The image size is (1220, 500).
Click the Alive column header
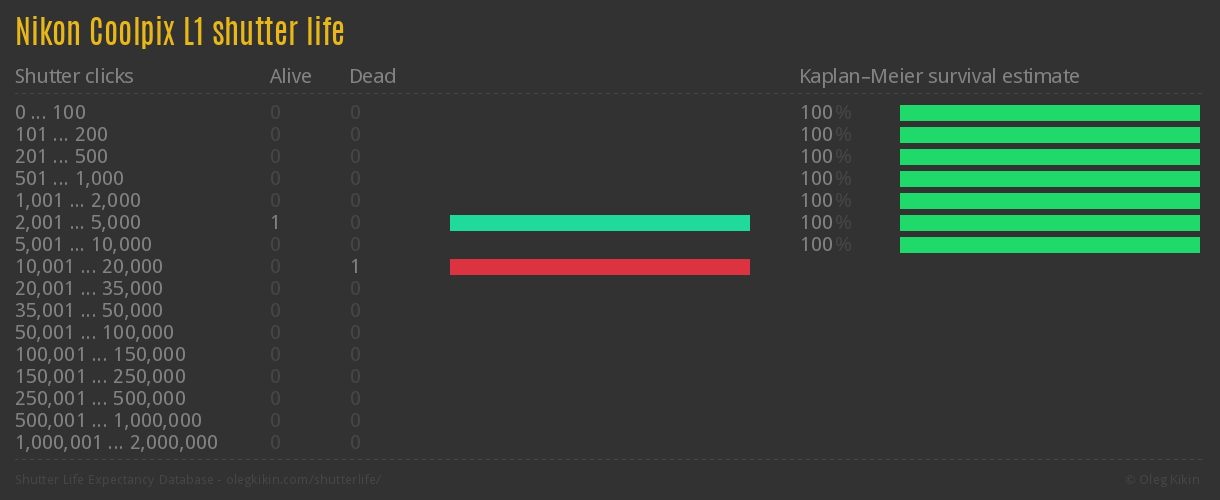290,76
